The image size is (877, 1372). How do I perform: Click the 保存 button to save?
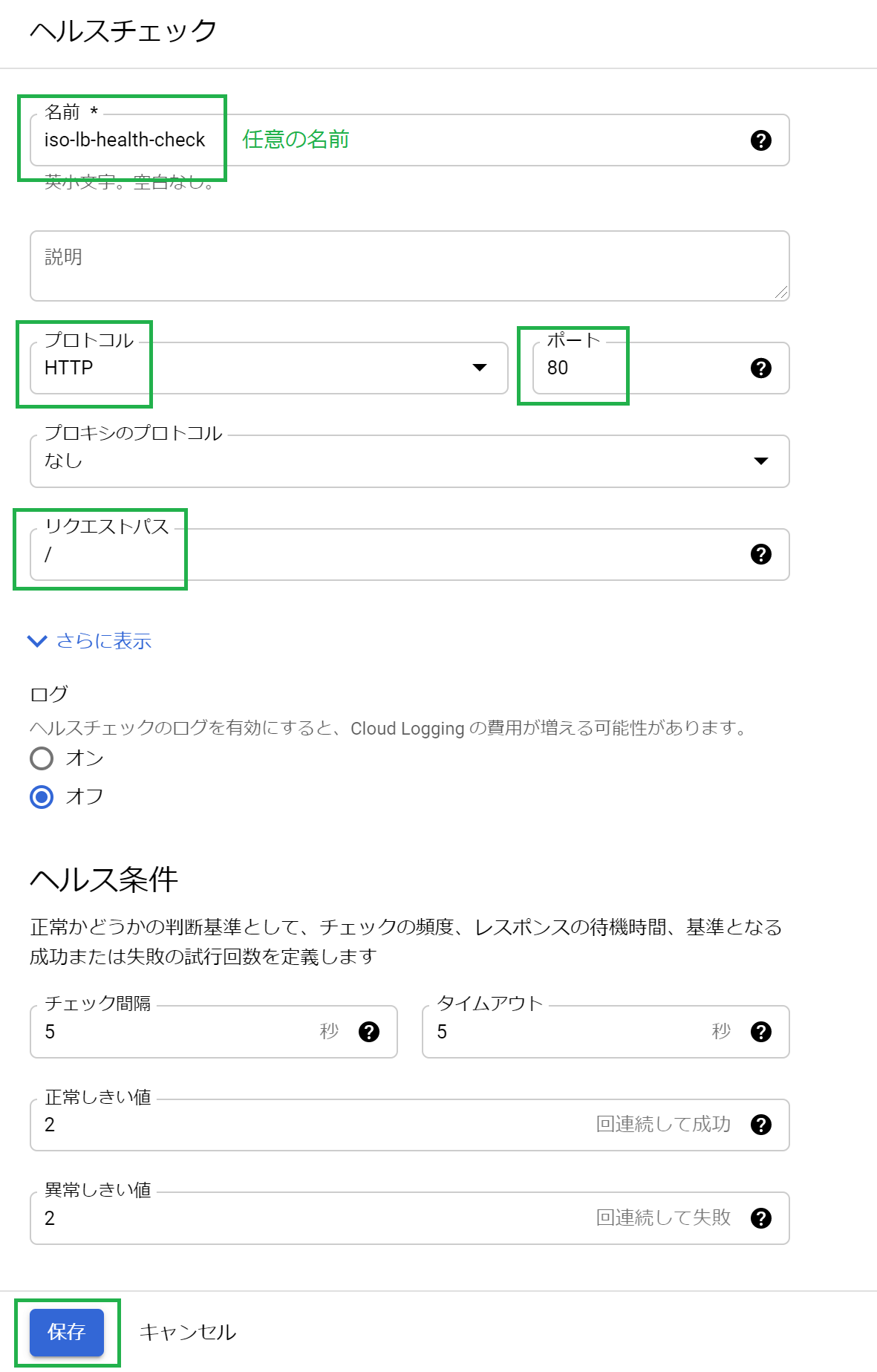coord(66,1333)
